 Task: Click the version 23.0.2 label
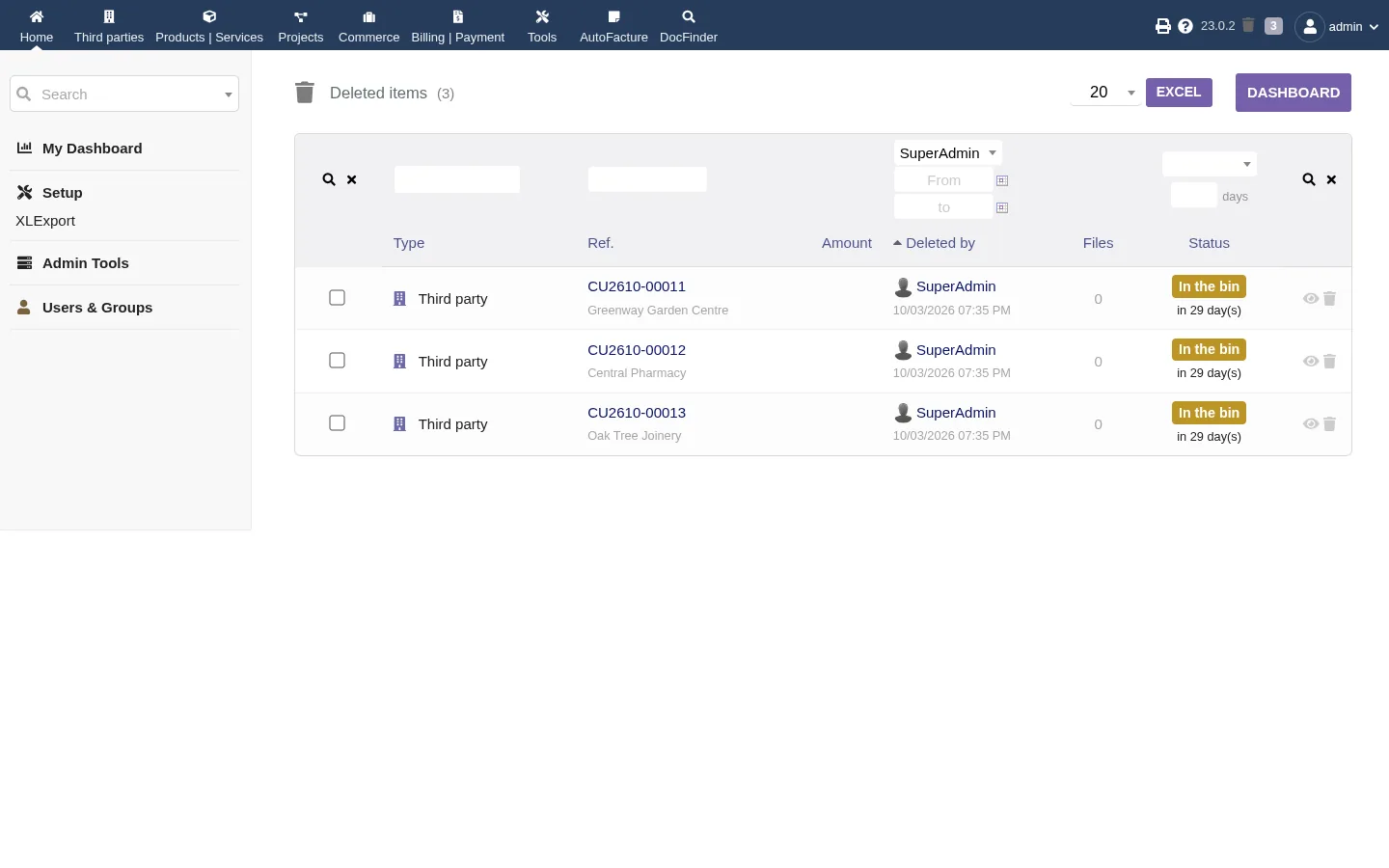pos(1217,26)
